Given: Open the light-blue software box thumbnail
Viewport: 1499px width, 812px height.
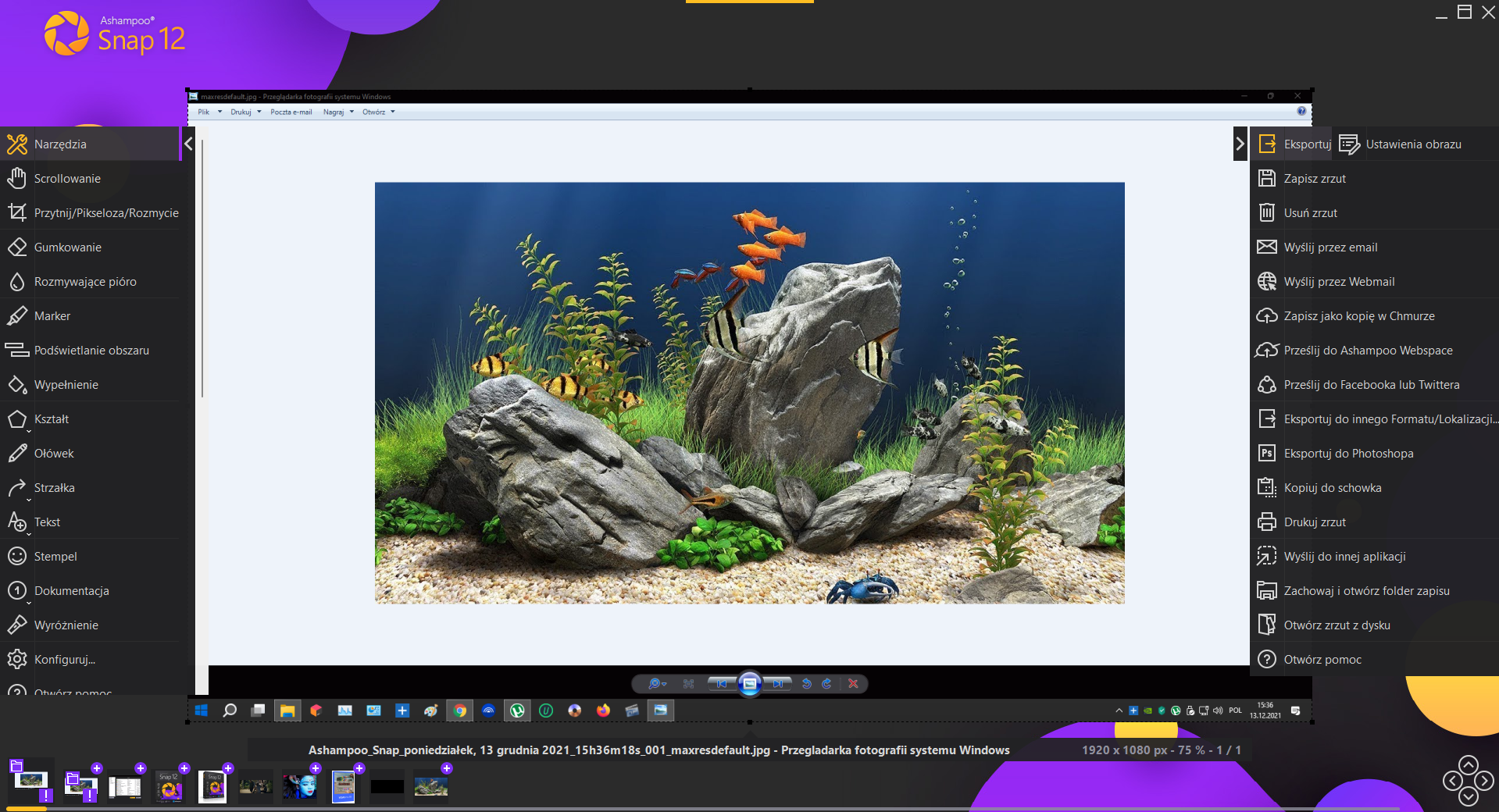Looking at the screenshot, I should 344,786.
